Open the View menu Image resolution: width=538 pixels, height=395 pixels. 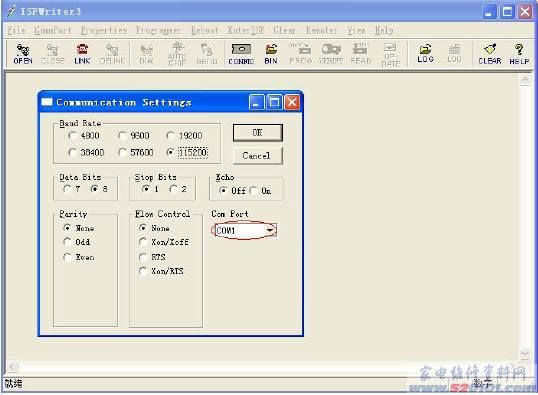pos(356,30)
